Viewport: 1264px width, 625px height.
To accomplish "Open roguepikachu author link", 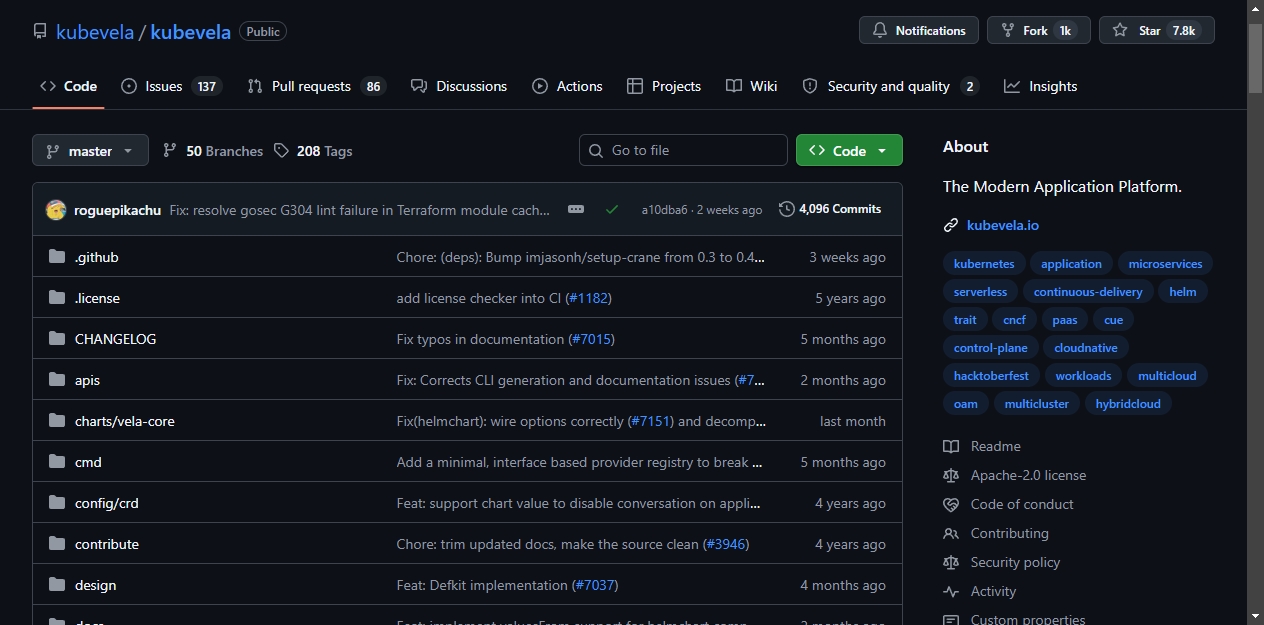I will pos(117,210).
